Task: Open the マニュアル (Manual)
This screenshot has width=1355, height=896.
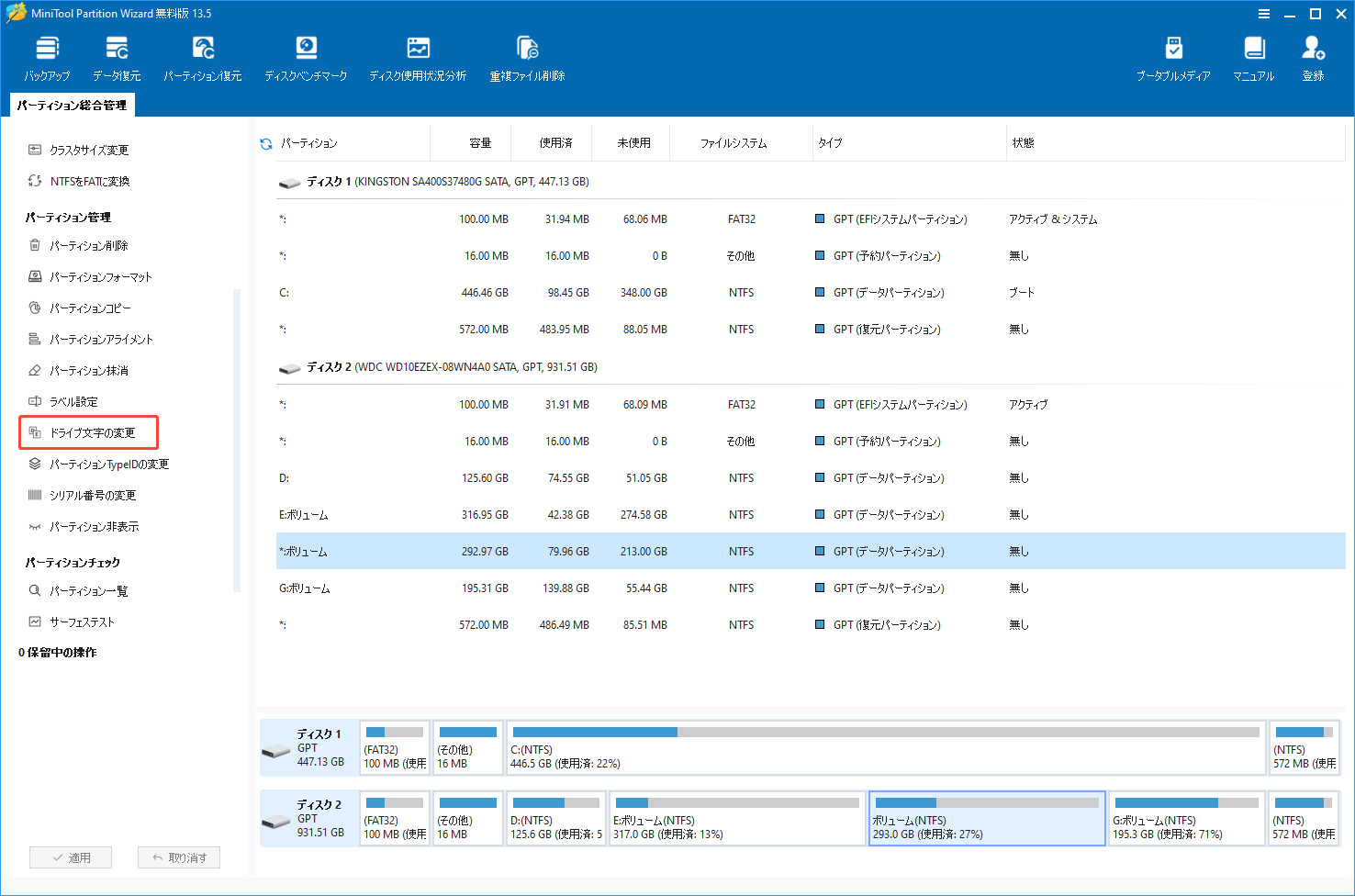Action: [x=1253, y=57]
